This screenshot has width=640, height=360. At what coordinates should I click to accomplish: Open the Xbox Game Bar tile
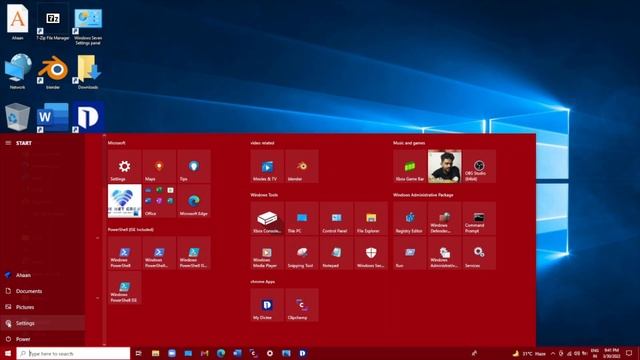410,166
